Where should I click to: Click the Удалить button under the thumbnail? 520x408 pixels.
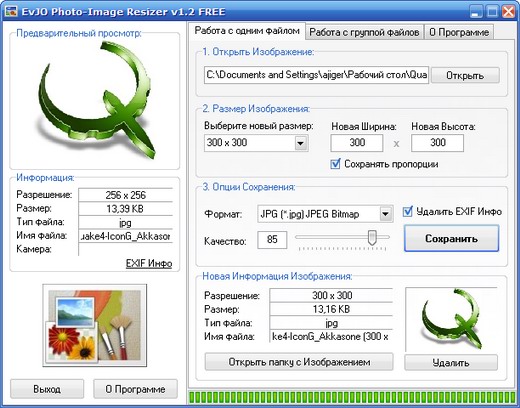click(451, 363)
